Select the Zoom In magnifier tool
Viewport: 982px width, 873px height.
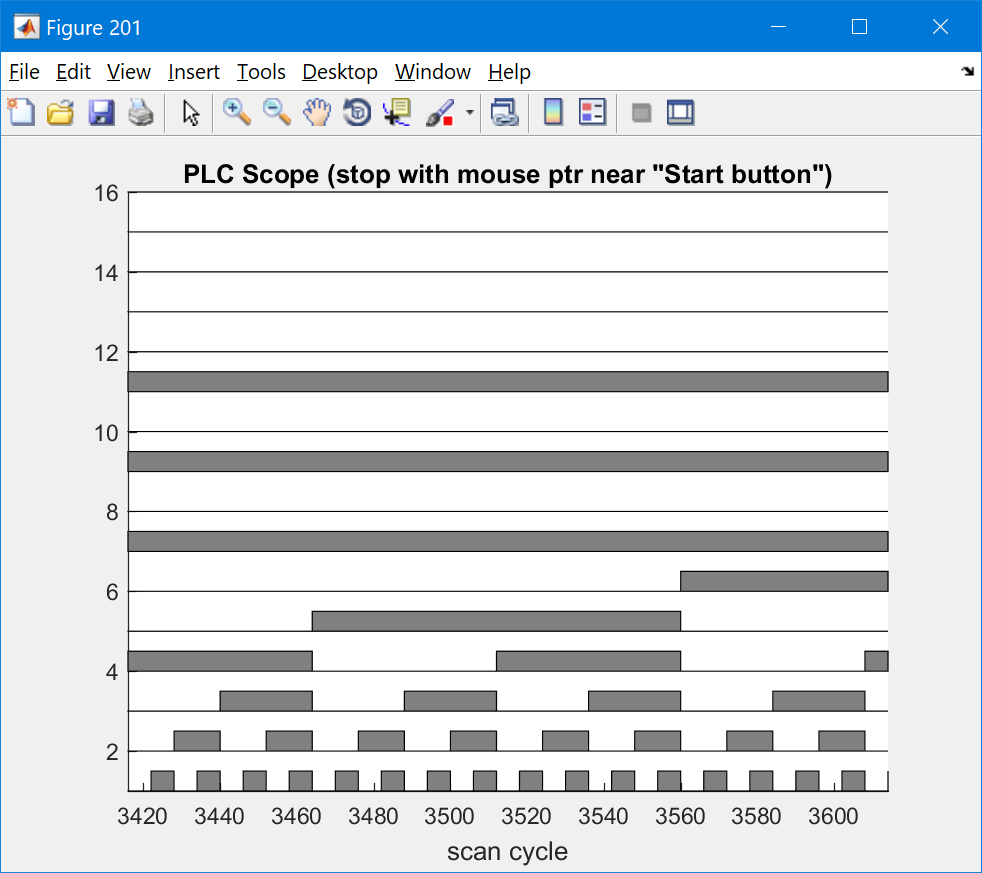pos(237,113)
